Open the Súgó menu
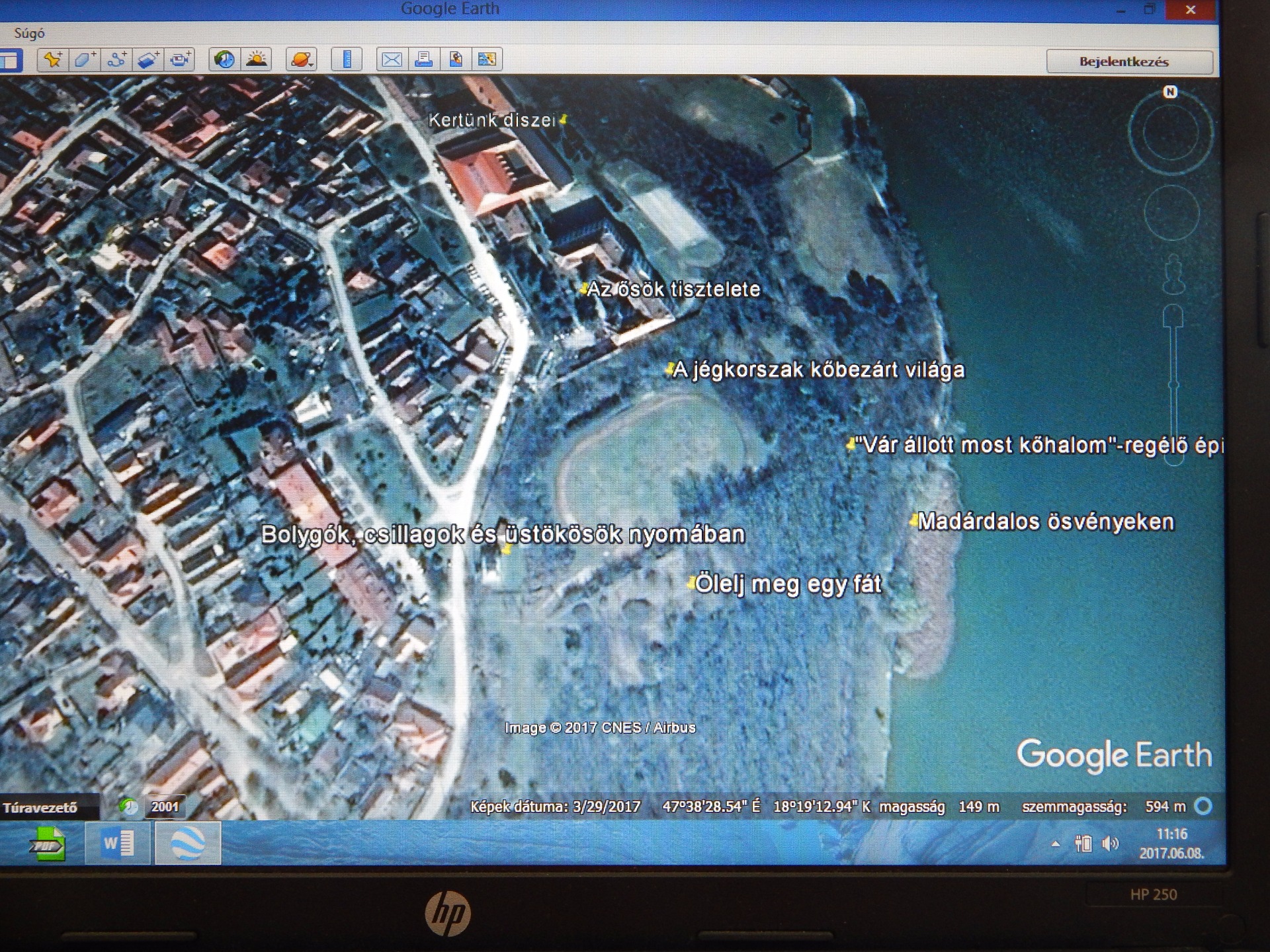This screenshot has height=952, width=1270. (29, 33)
